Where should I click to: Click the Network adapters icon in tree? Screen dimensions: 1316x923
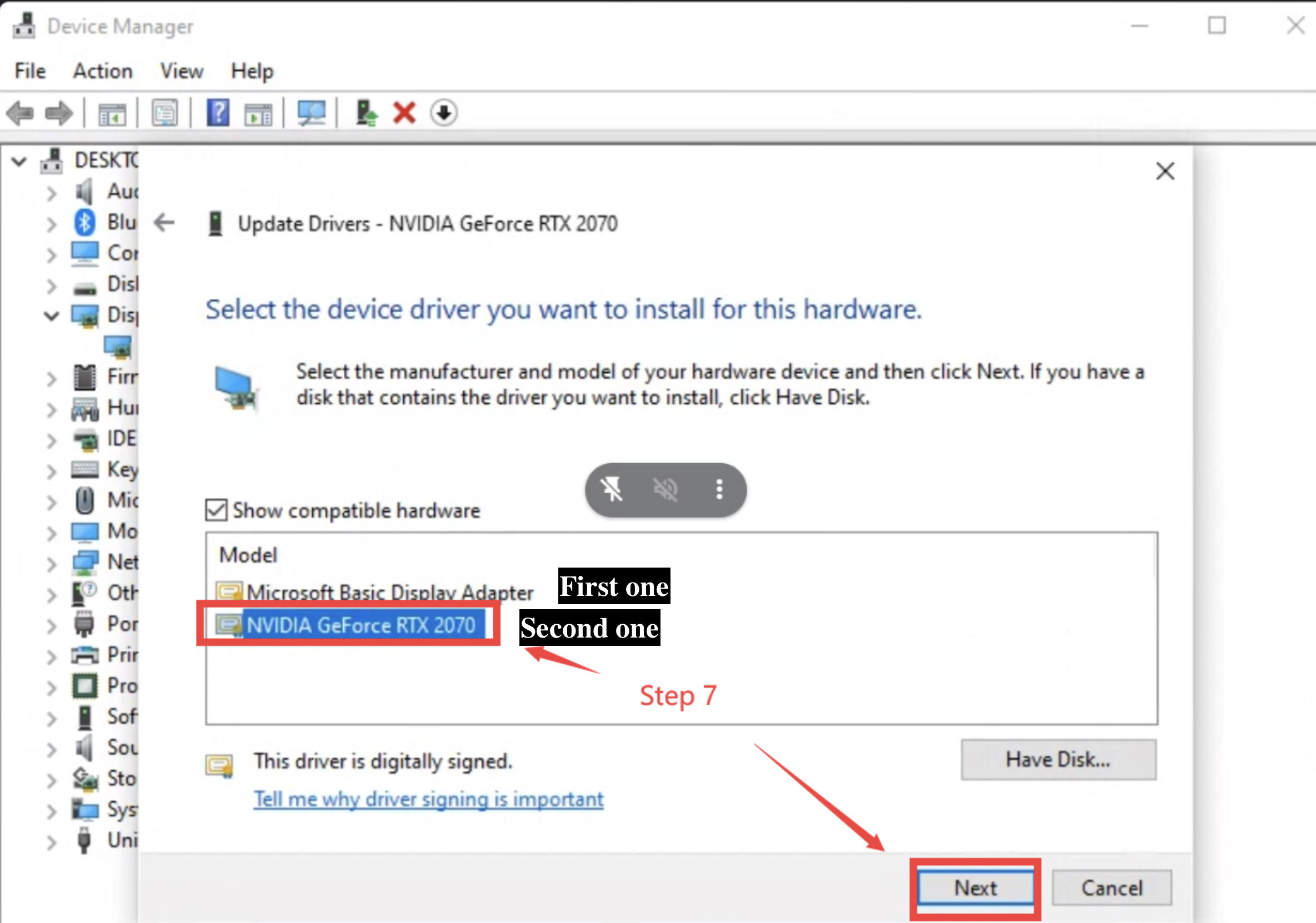pos(85,562)
